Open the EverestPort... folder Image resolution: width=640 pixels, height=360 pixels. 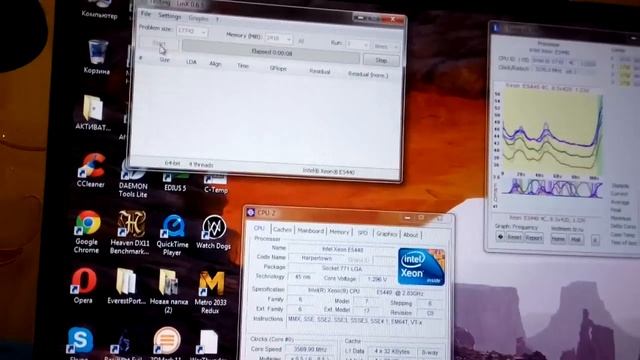click(x=126, y=287)
